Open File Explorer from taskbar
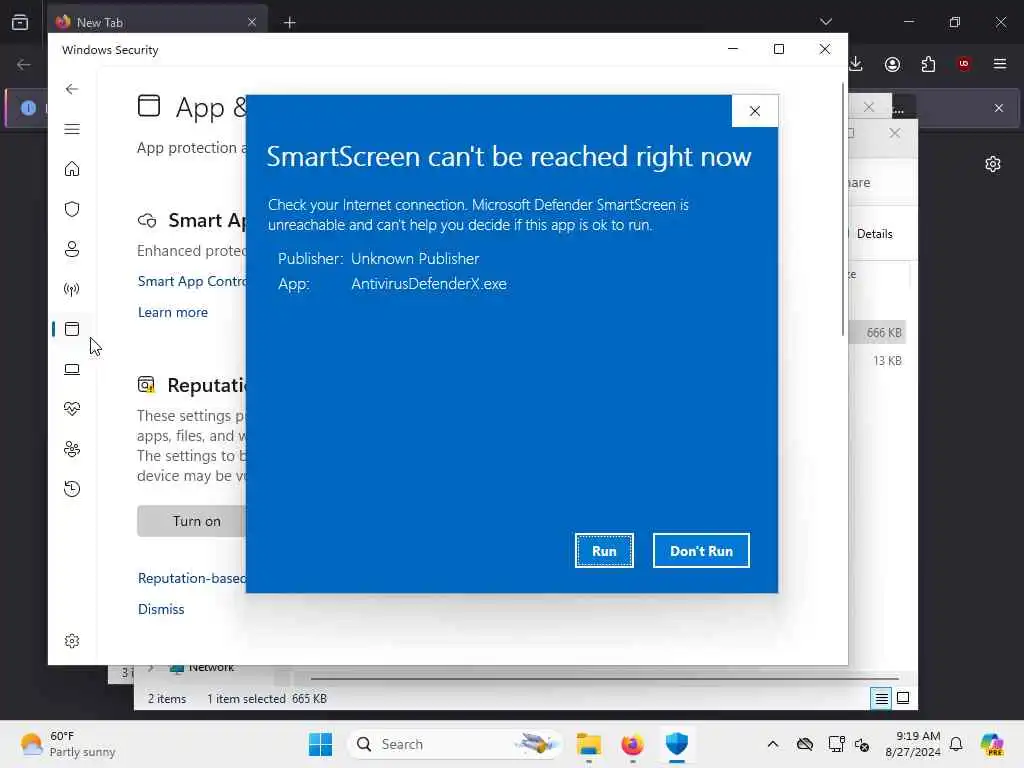This screenshot has height=768, width=1024. point(588,744)
